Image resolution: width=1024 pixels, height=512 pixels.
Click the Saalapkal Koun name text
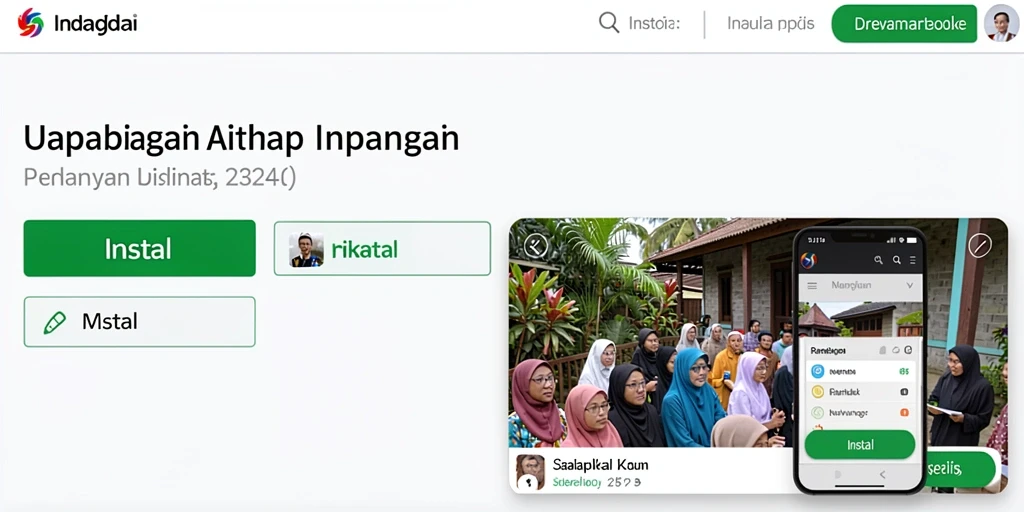[600, 465]
